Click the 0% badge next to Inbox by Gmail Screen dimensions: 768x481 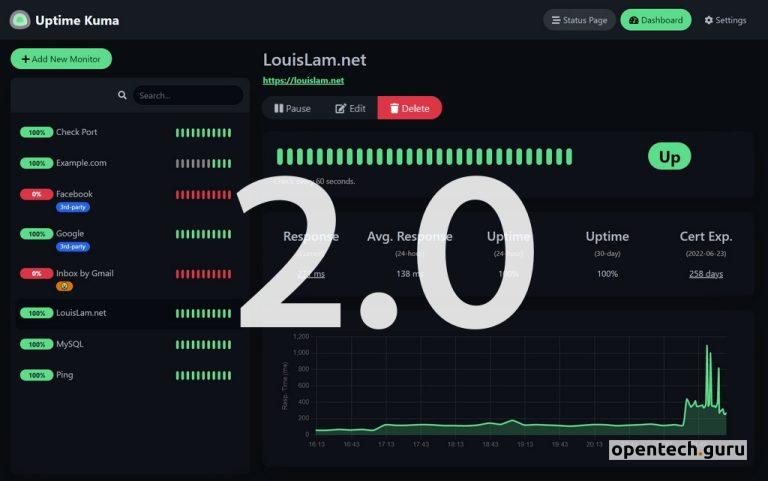click(37, 273)
